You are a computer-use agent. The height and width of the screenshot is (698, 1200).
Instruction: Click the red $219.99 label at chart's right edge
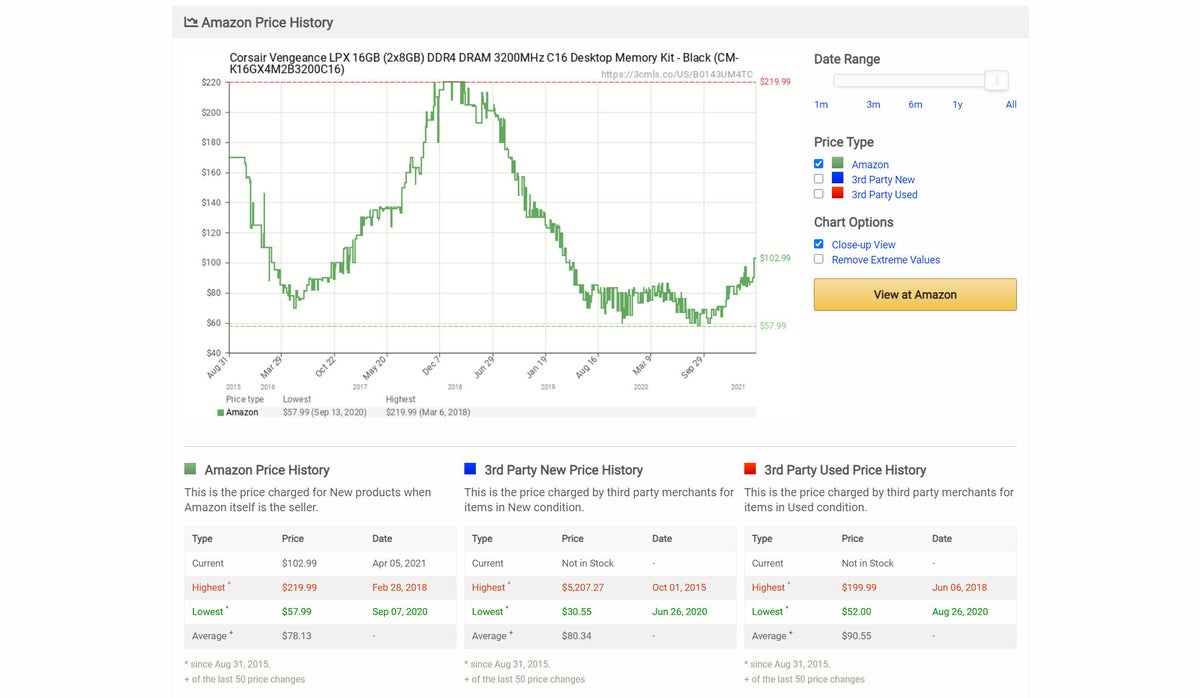coord(775,82)
